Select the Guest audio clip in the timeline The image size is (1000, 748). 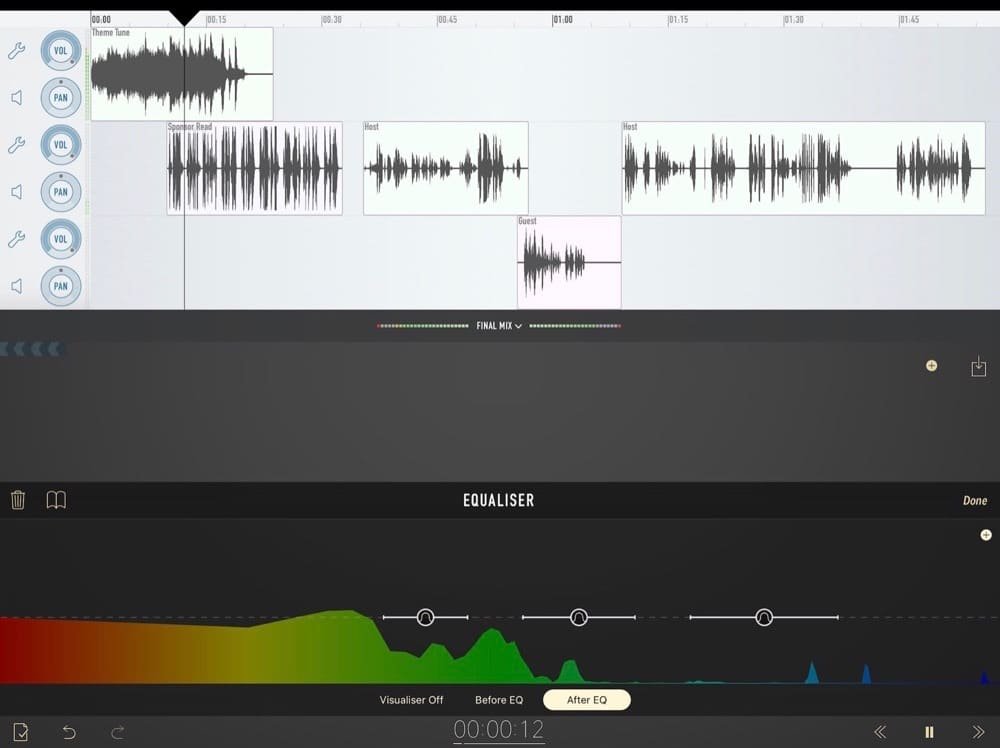568,262
